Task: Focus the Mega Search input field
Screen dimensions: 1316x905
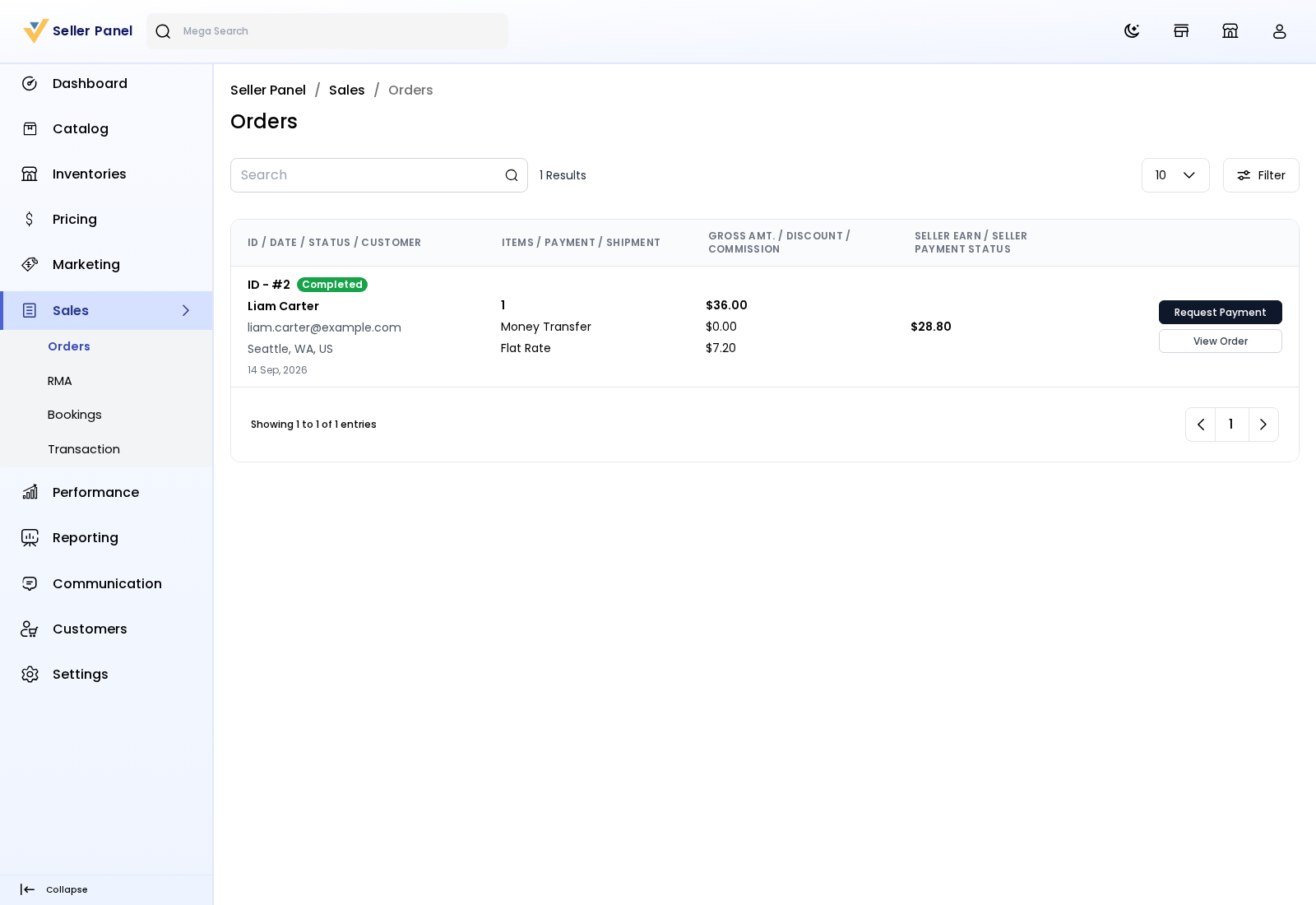Action: [x=327, y=31]
